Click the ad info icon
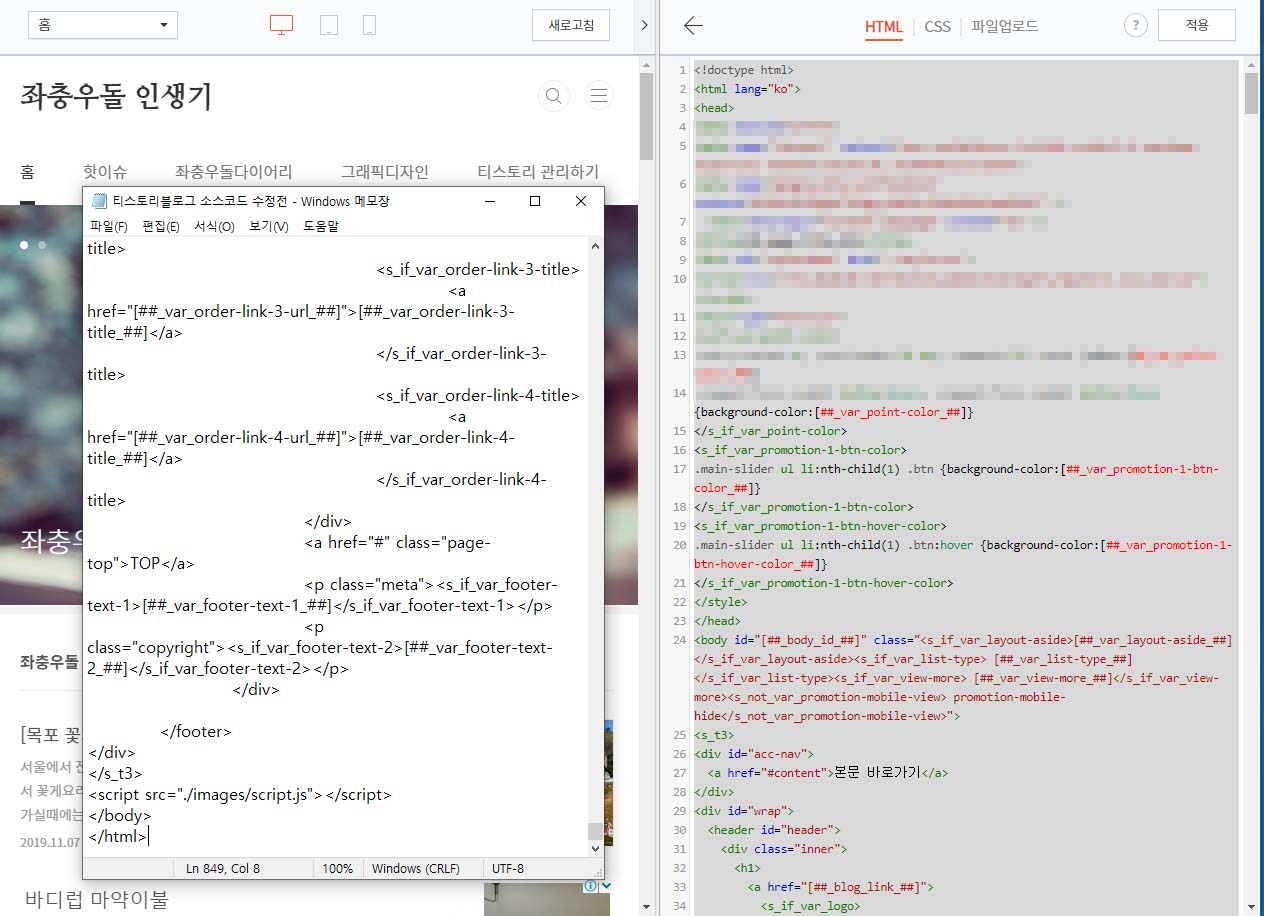Screen dimensions: 1264x916 [x=591, y=886]
